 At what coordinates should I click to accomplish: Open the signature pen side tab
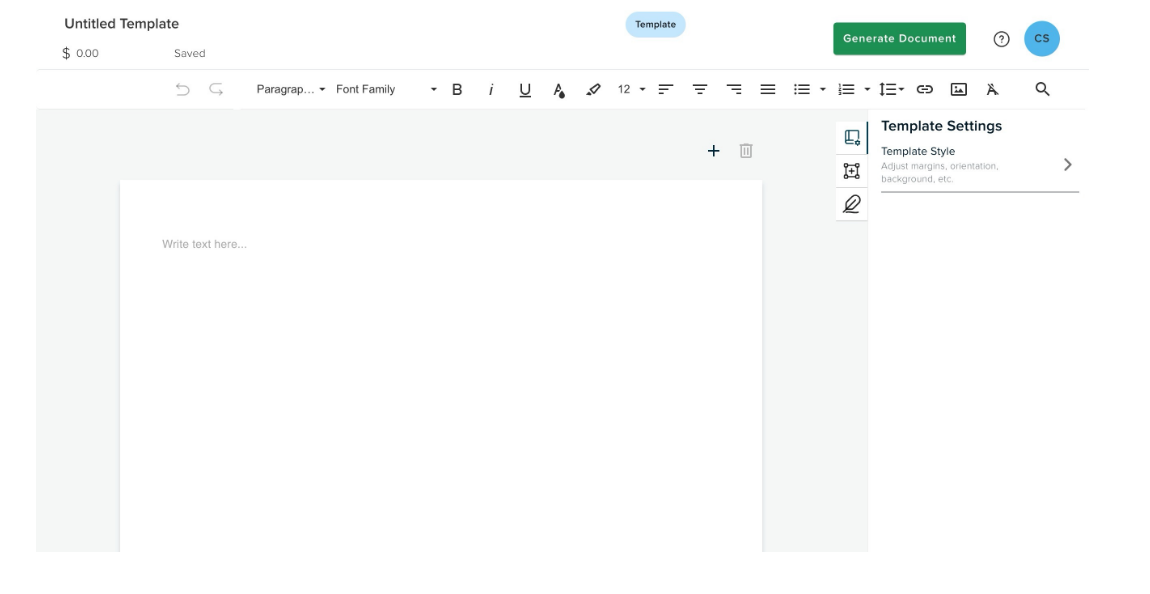coord(851,204)
